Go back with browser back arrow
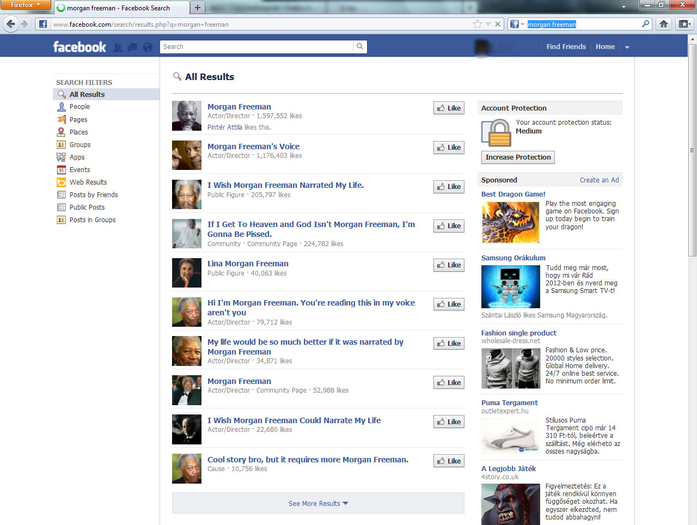Image resolution: width=697 pixels, height=525 pixels. click(x=11, y=24)
